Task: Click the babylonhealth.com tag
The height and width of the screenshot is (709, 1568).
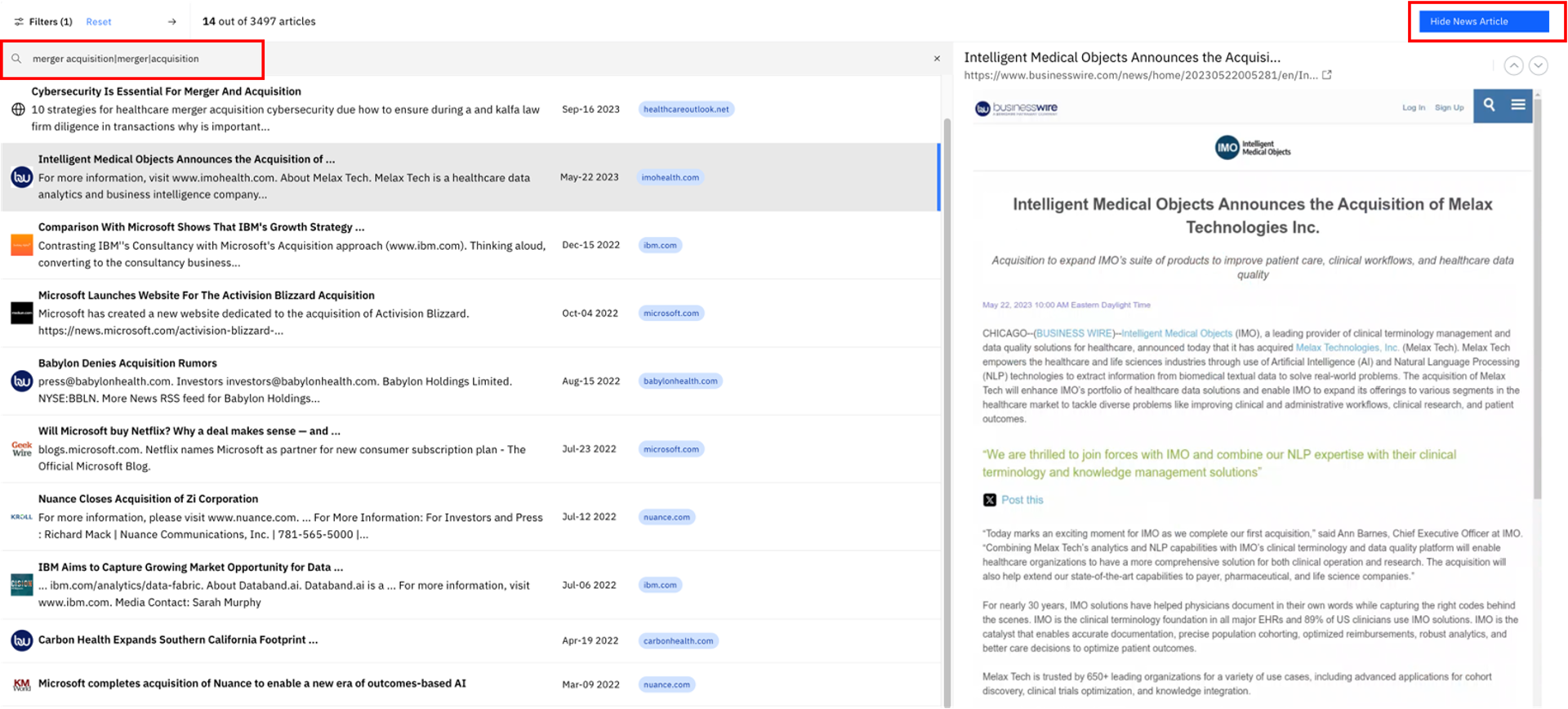Action: (680, 381)
